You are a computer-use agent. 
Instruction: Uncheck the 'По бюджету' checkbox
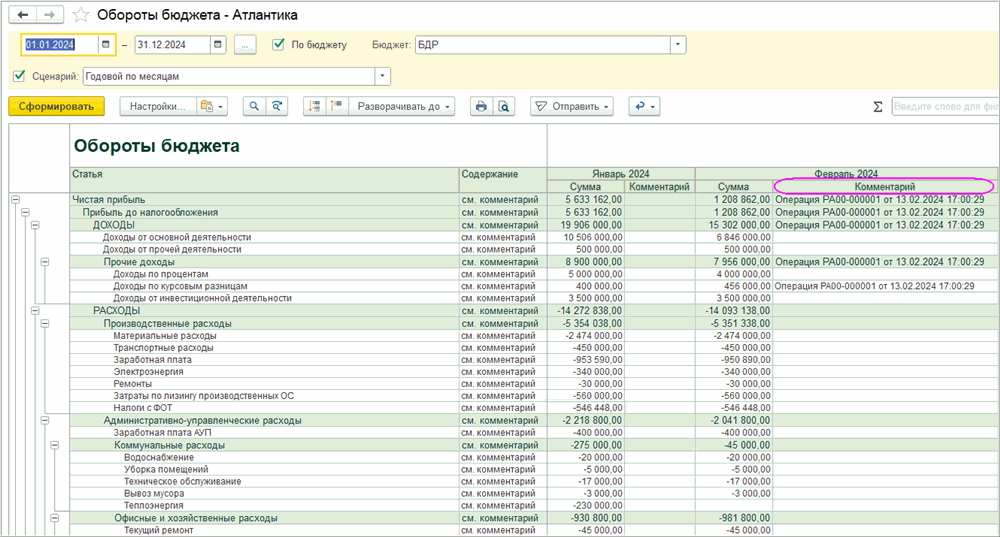click(279, 45)
